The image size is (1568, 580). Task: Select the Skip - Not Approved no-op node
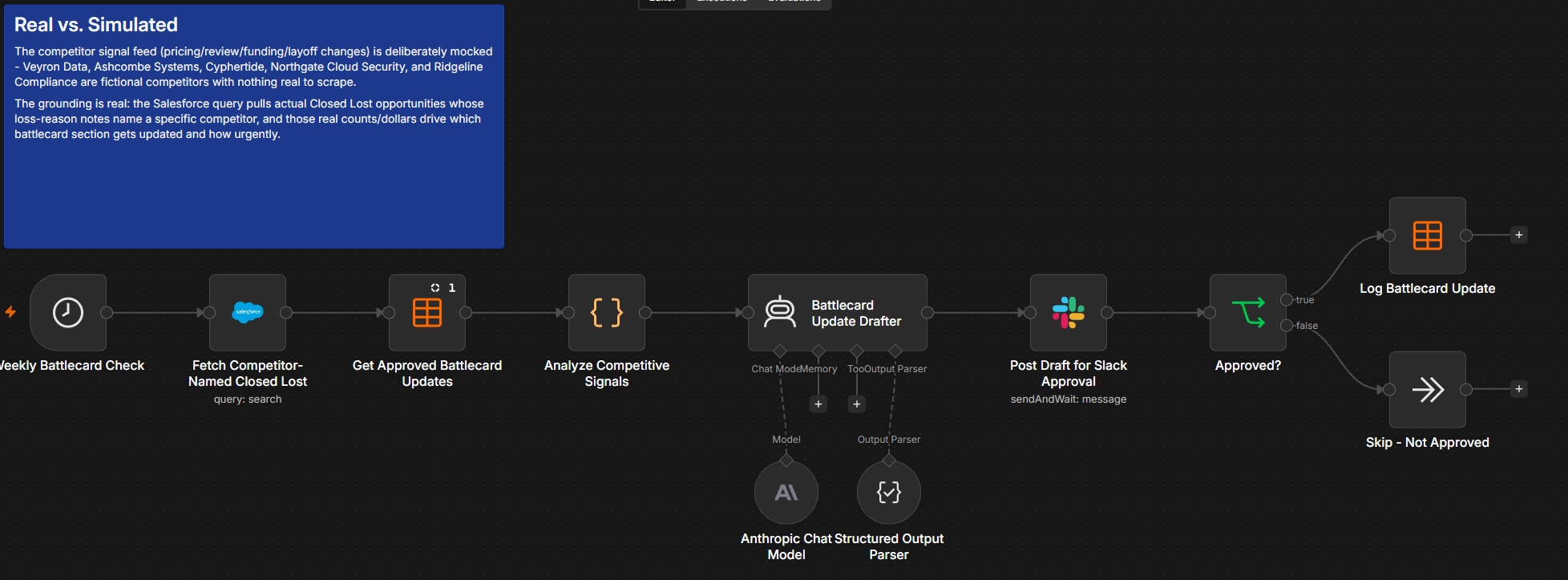point(1428,390)
